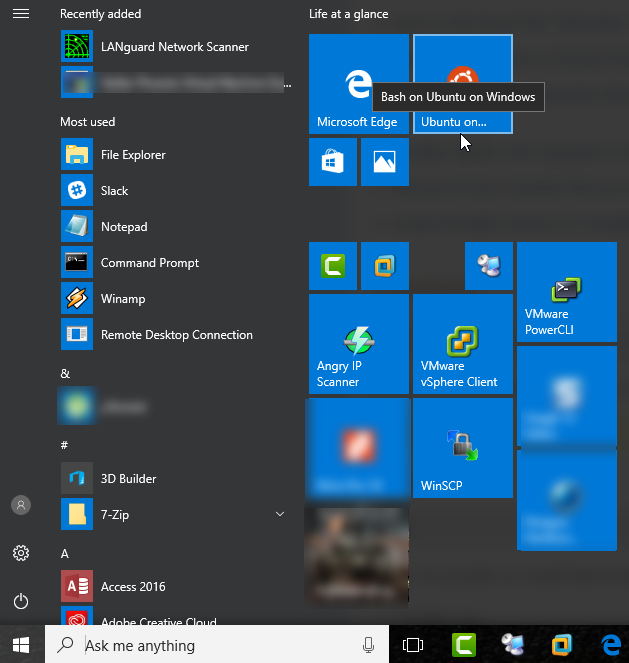The height and width of the screenshot is (663, 629).
Task: Click the Power button icon
Action: tap(21, 601)
